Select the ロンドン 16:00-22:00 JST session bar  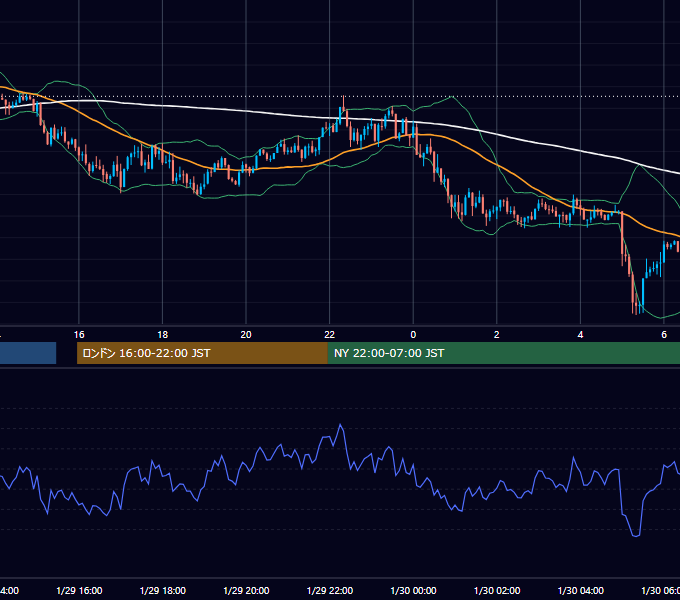(x=202, y=353)
